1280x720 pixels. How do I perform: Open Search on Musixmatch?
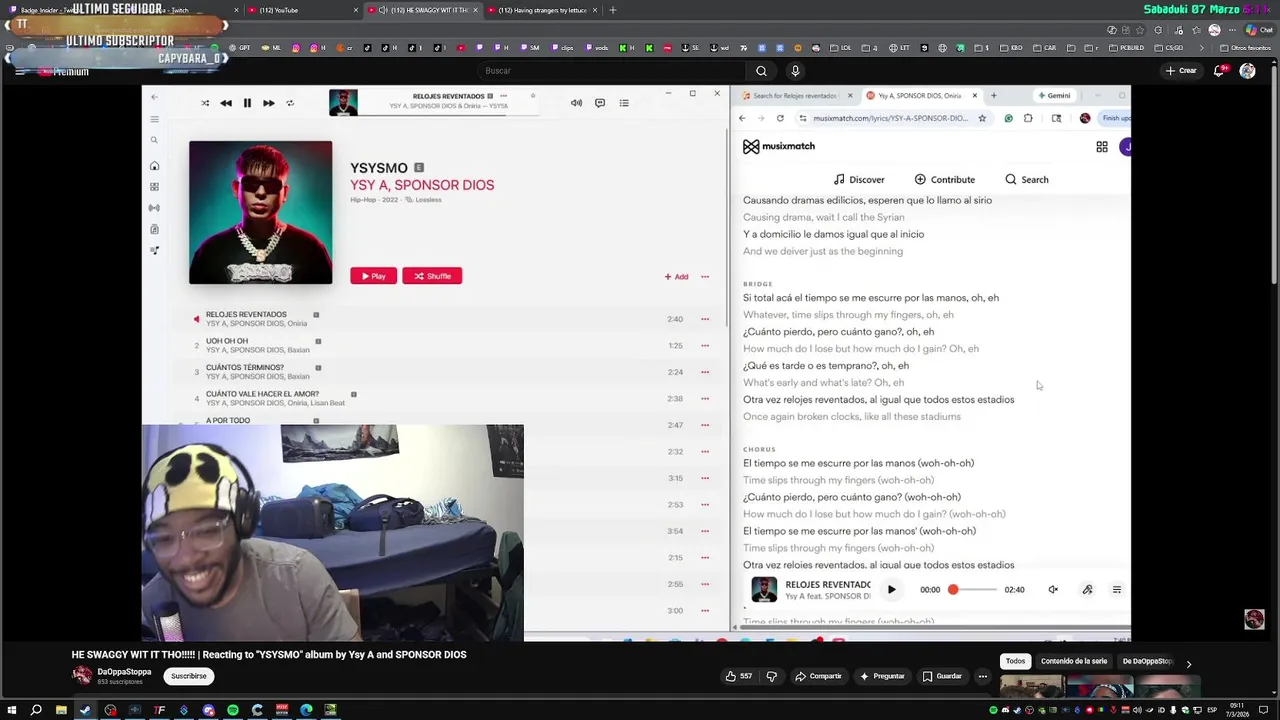tap(1027, 180)
